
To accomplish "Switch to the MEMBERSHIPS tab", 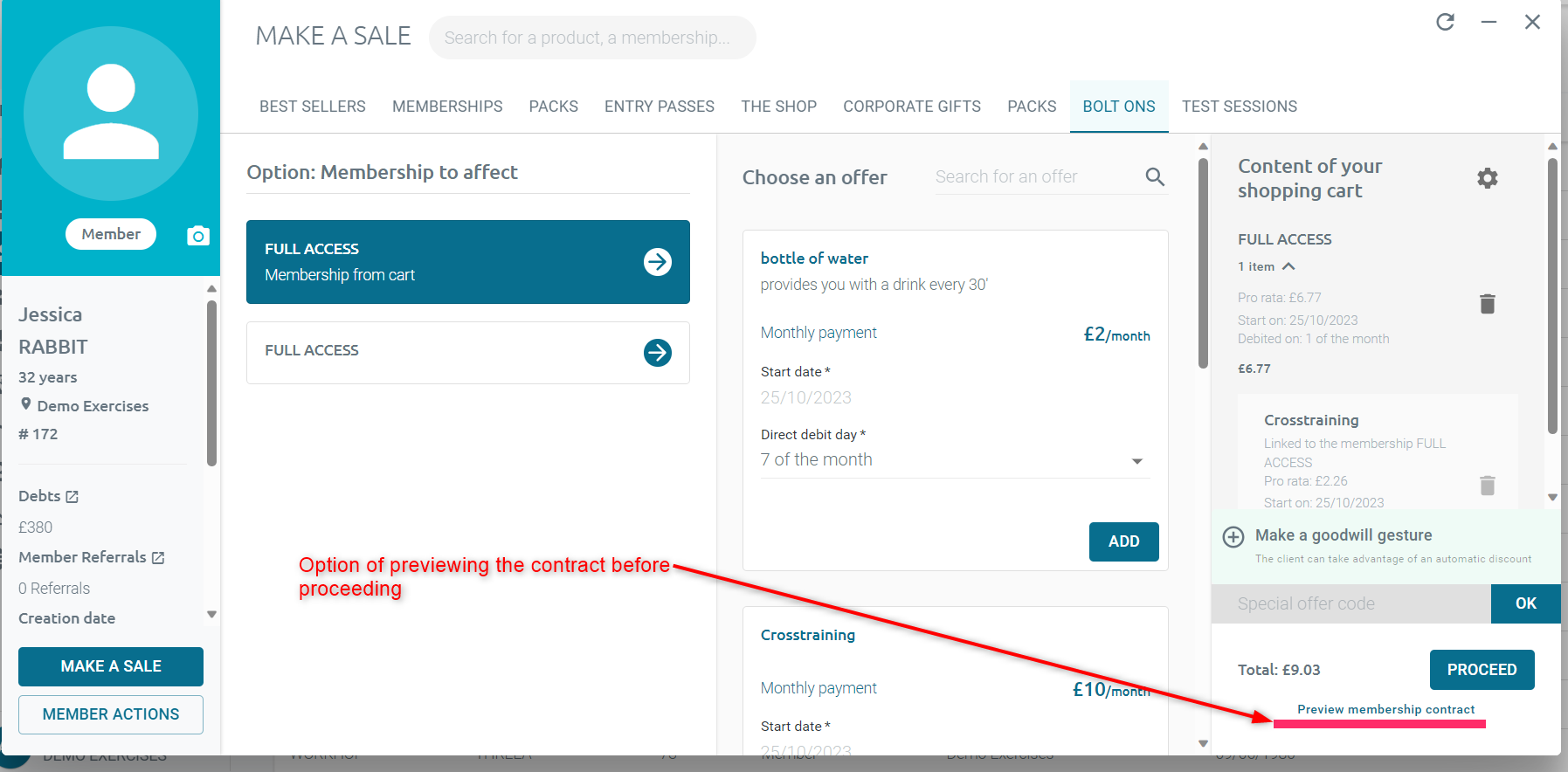I will click(x=447, y=107).
